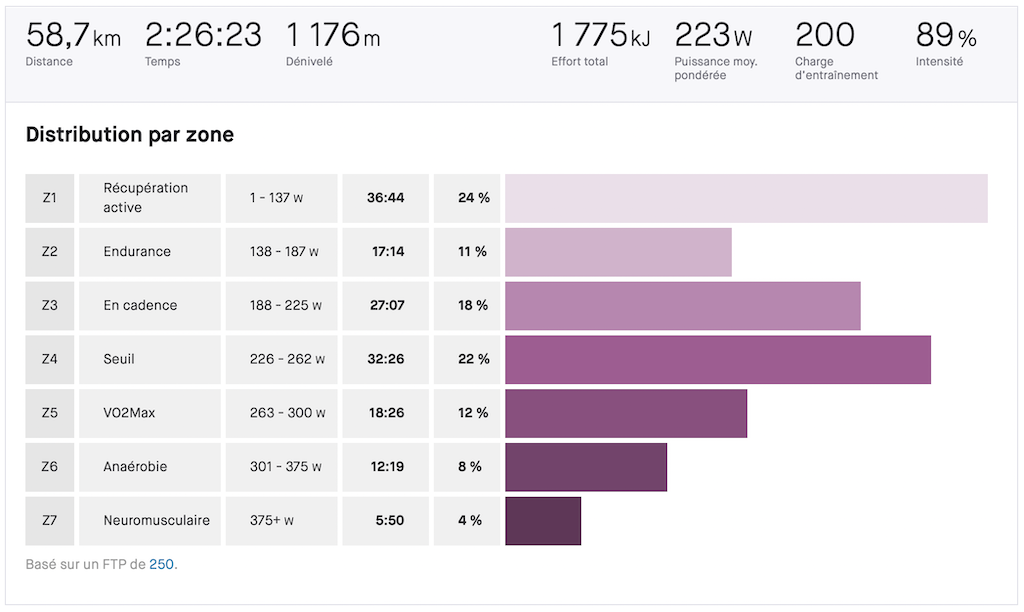Screen dimensions: 1024x612
Task: Select the Z2 Endurance bar
Action: point(618,252)
